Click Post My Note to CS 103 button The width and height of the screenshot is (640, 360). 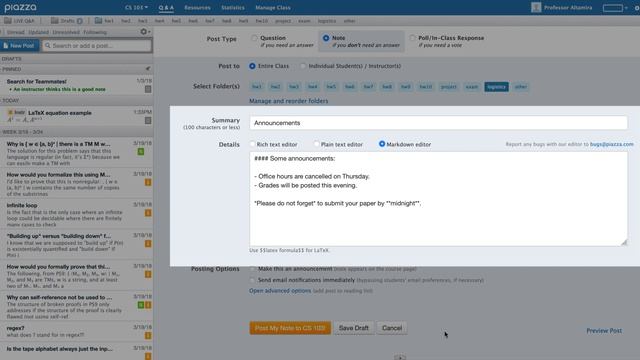tap(290, 328)
